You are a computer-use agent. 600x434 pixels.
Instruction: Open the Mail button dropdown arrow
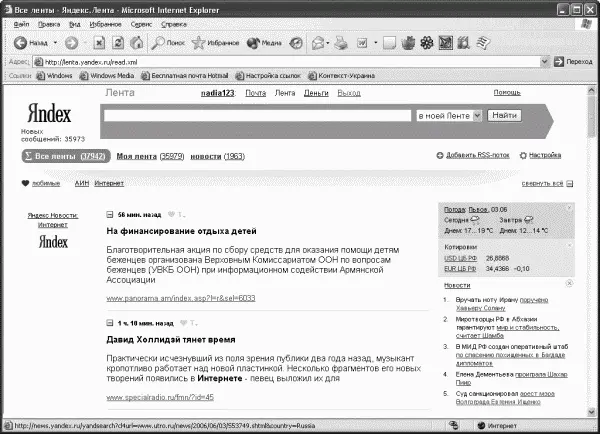point(328,43)
